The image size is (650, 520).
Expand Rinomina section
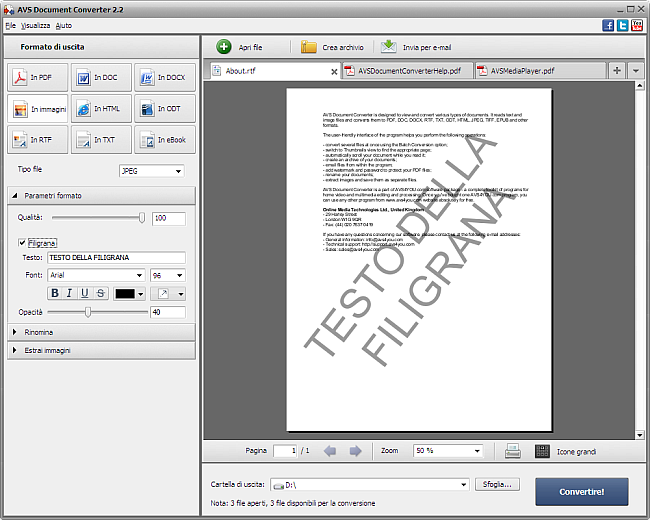click(x=101, y=332)
